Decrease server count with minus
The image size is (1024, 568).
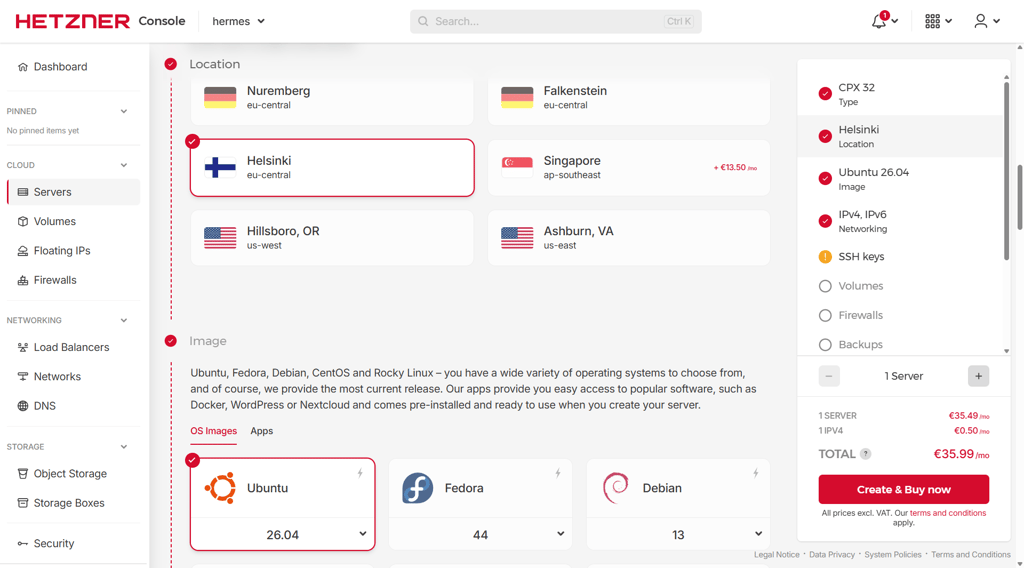click(829, 376)
